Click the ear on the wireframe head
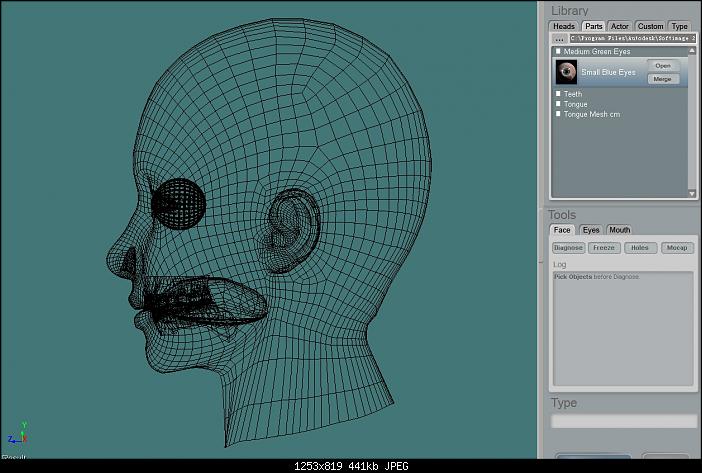 [292, 230]
